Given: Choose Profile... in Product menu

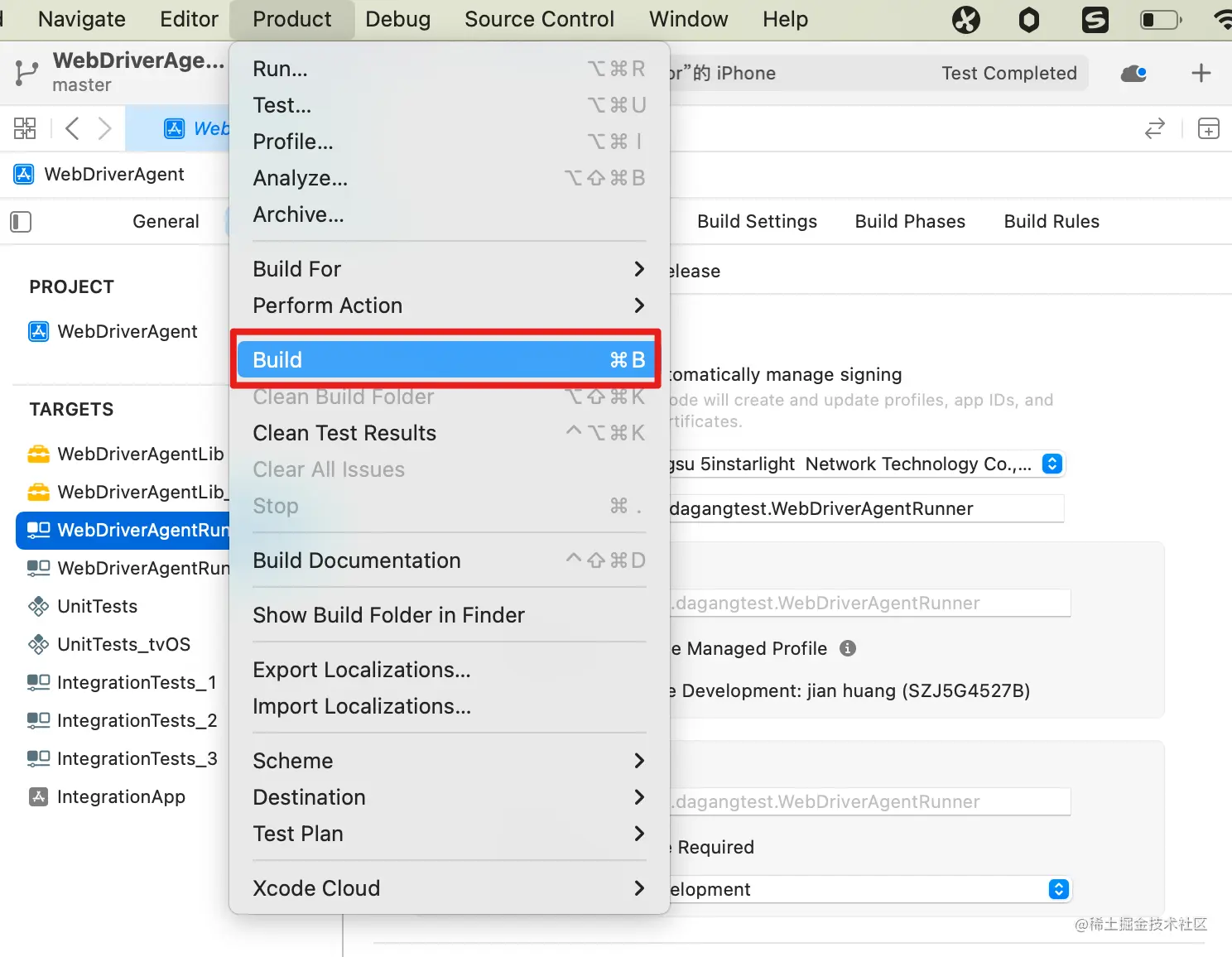Looking at the screenshot, I should click(x=449, y=142).
